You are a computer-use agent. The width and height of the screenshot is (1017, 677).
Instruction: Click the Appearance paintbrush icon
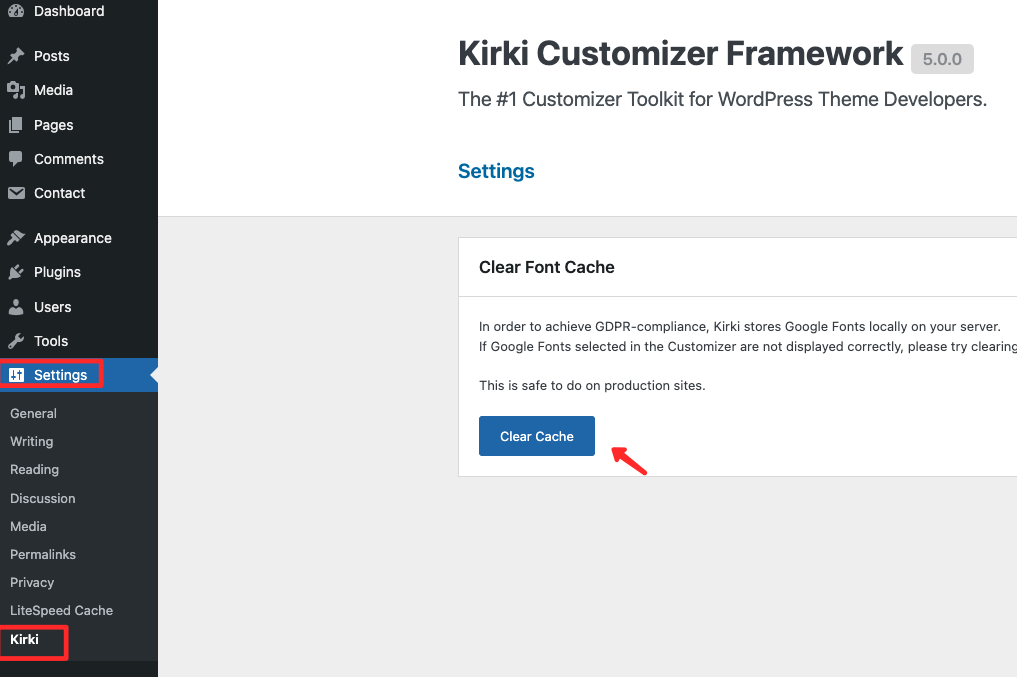pos(16,238)
